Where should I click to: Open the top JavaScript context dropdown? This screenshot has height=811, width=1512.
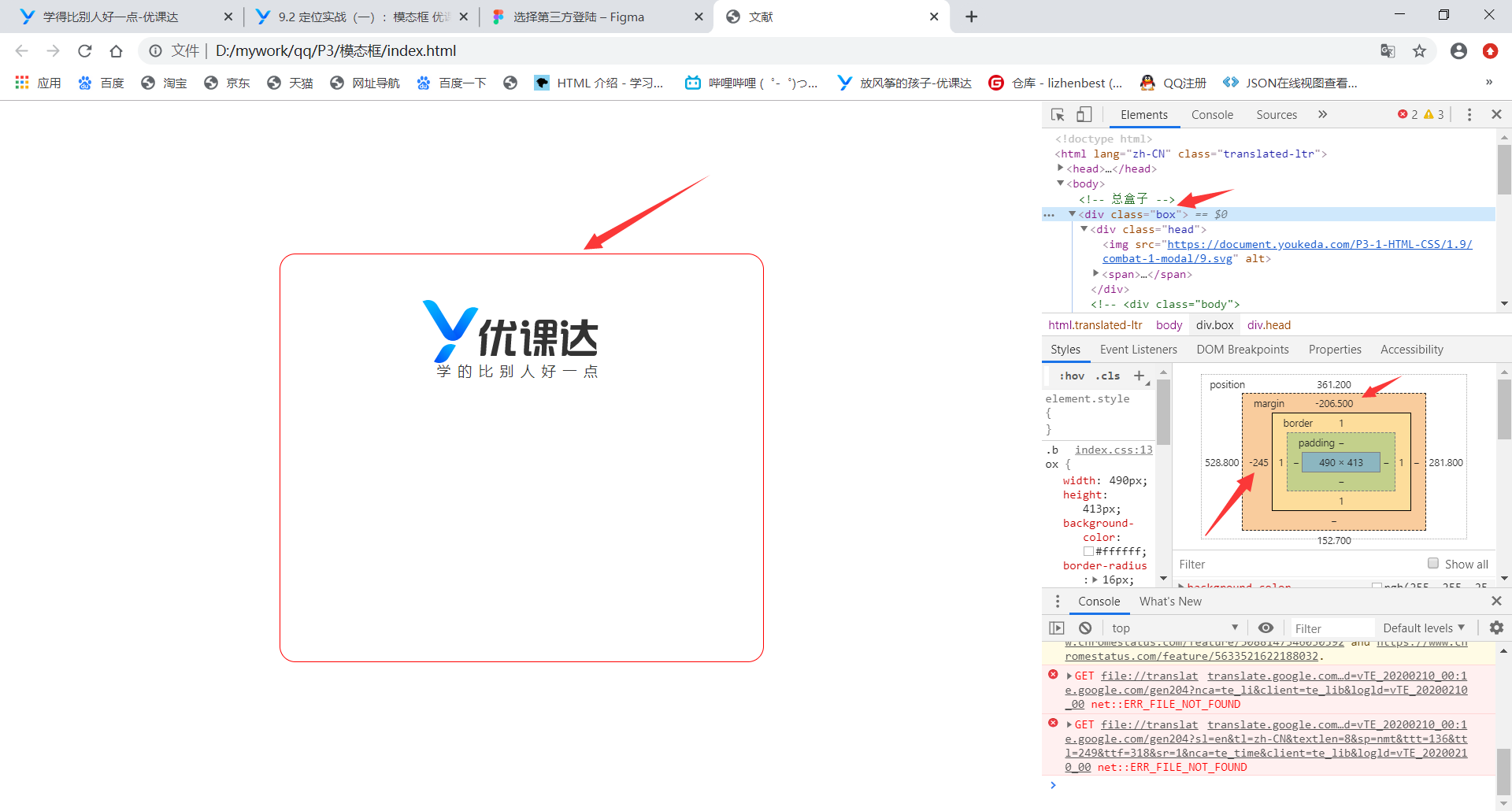[1175, 628]
